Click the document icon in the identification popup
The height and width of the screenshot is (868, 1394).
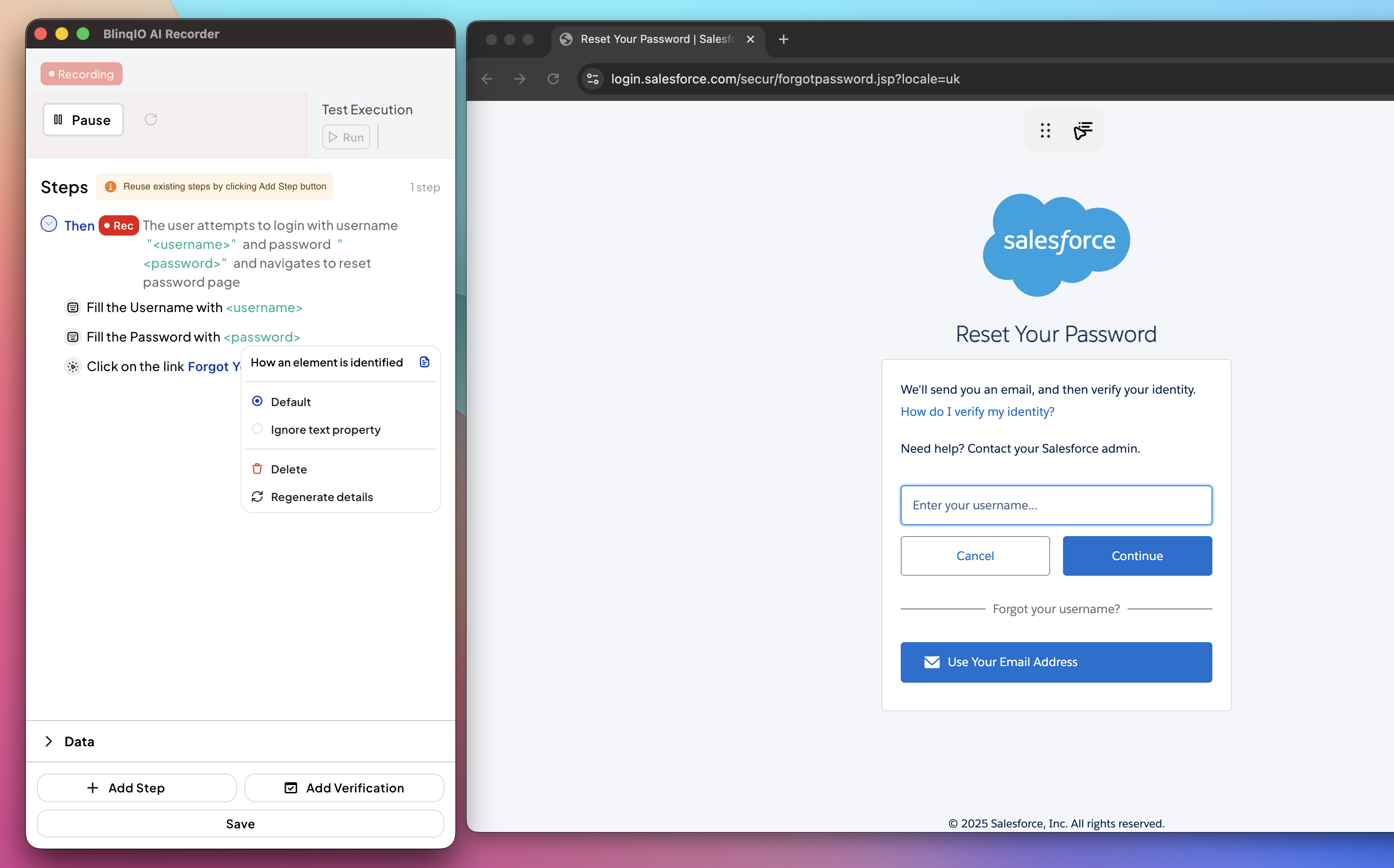[424, 362]
